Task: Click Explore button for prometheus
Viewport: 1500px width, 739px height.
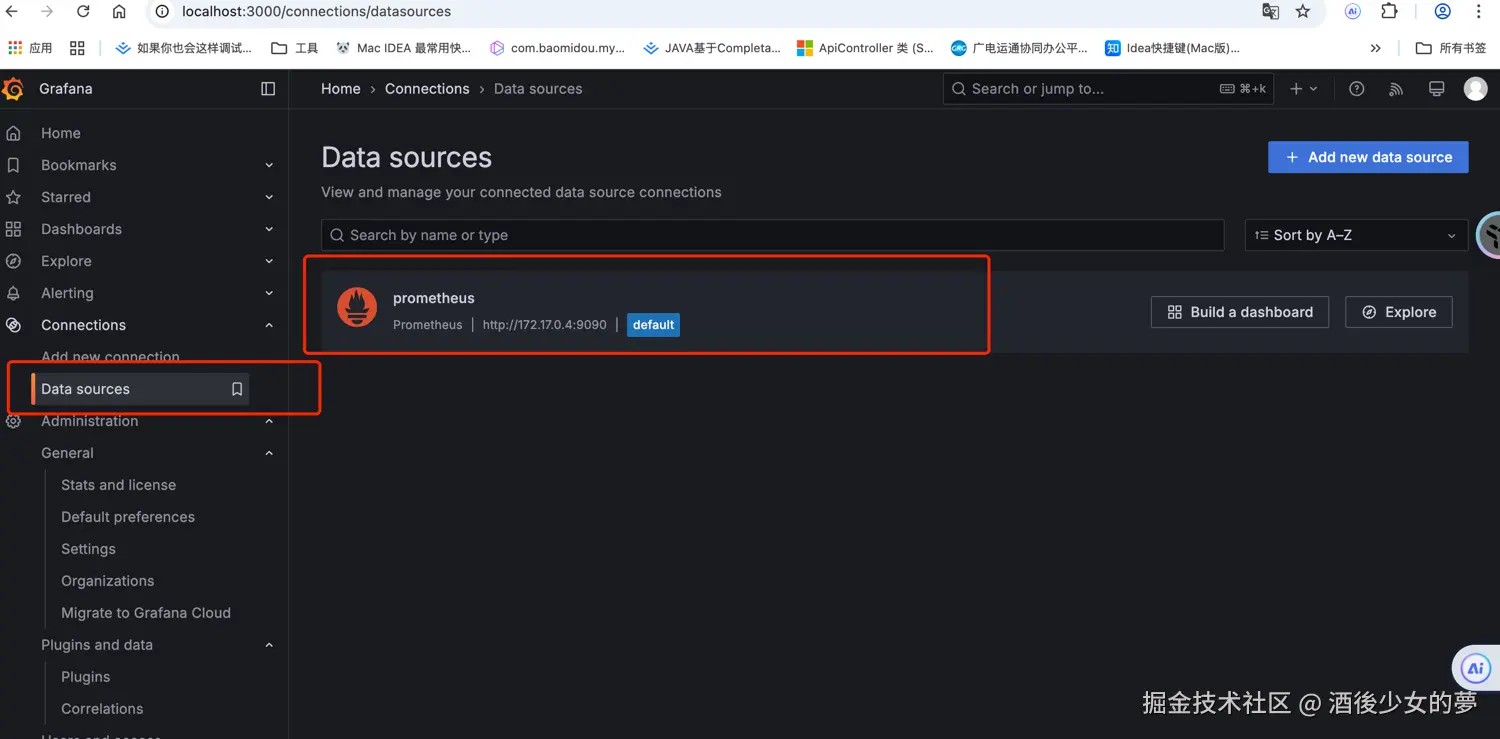Action: click(1399, 312)
